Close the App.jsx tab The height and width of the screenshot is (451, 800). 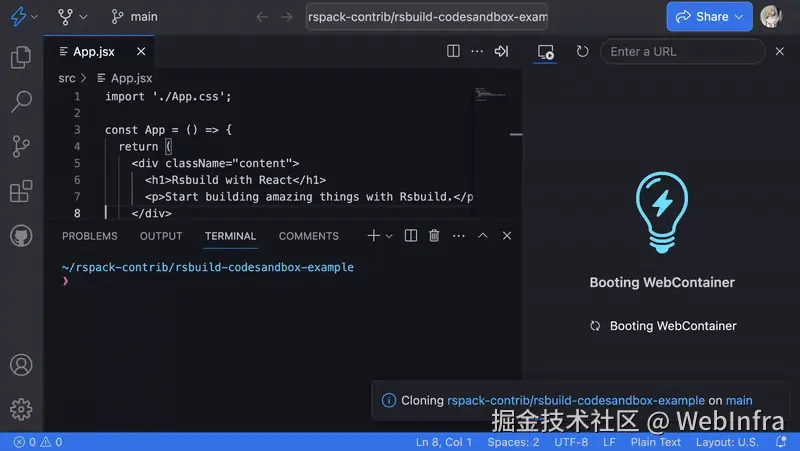[x=141, y=51]
